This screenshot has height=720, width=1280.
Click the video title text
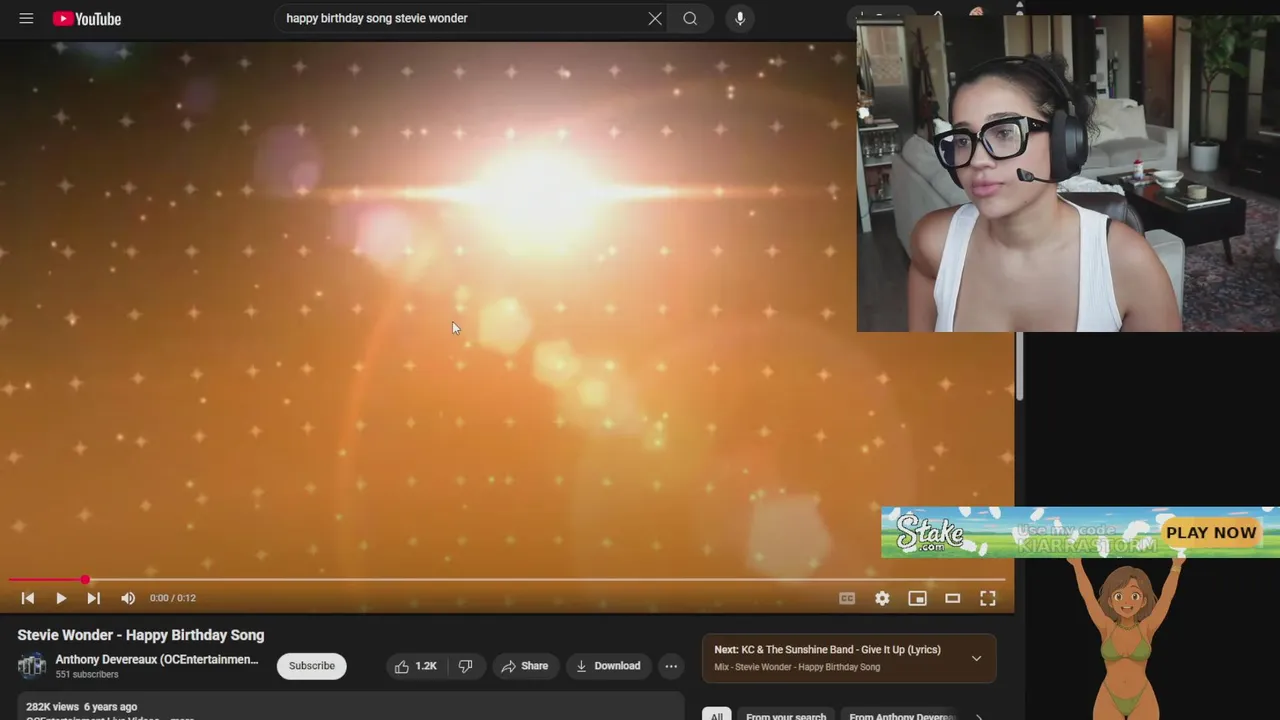click(x=141, y=635)
